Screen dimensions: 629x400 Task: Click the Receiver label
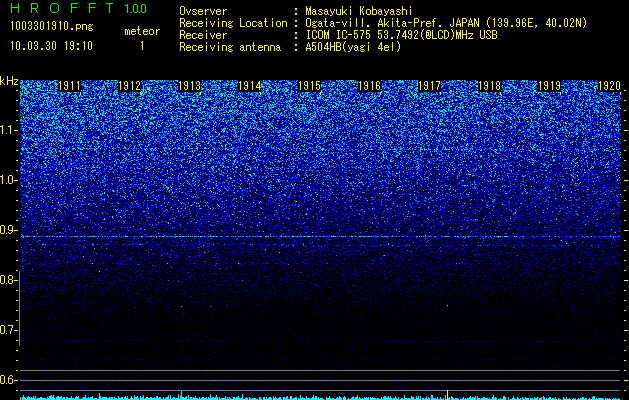tap(203, 35)
